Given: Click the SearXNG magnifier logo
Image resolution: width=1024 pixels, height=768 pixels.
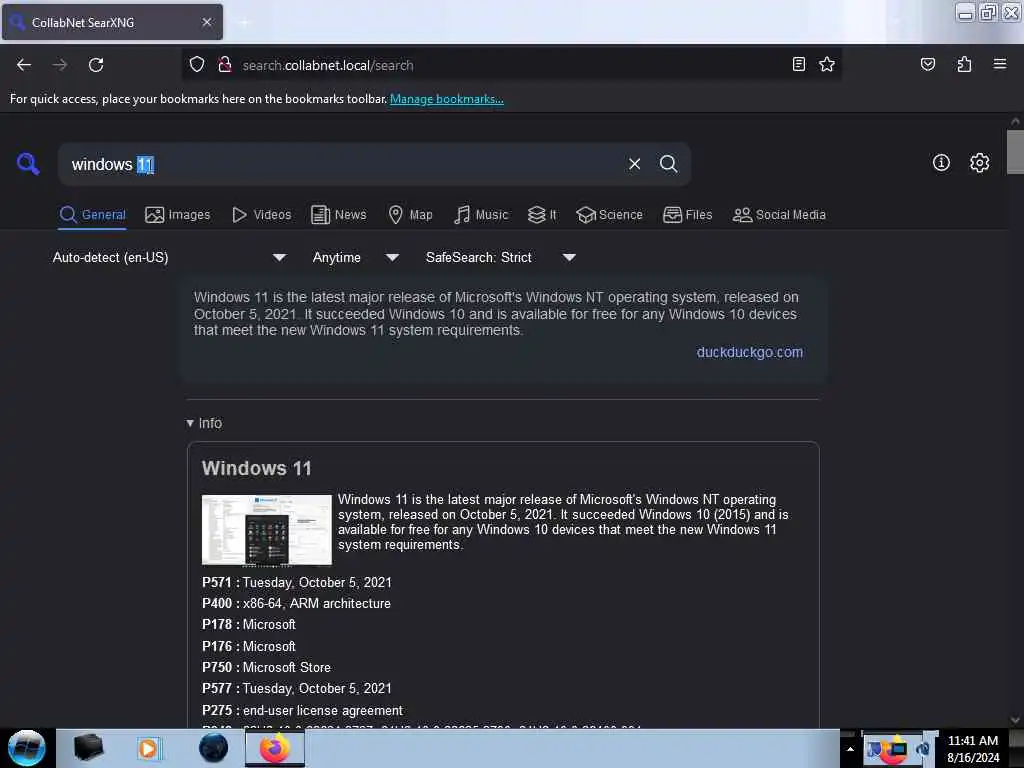Looking at the screenshot, I should tap(28, 164).
